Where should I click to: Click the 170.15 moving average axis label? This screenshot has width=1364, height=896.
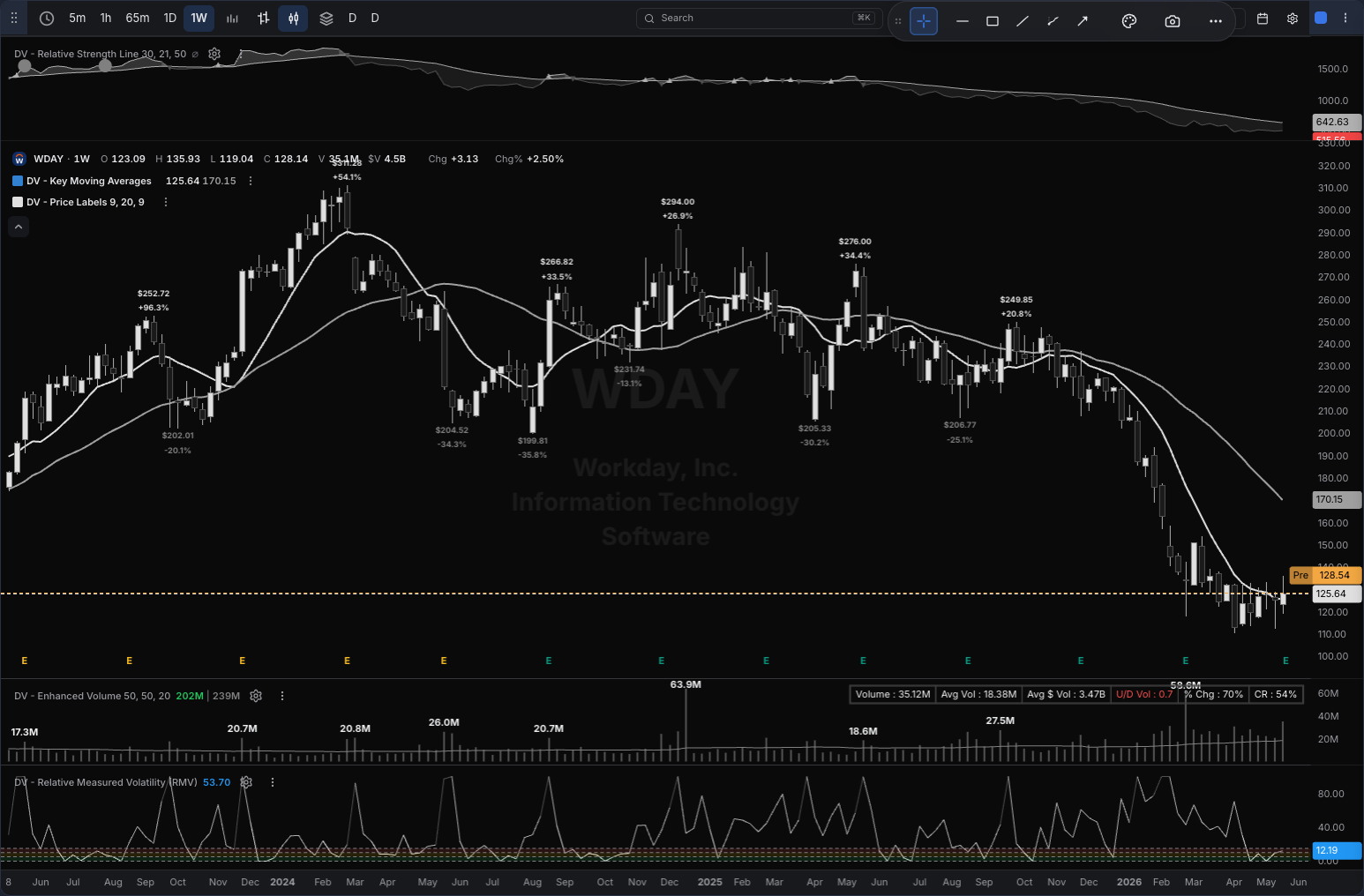[1338, 499]
